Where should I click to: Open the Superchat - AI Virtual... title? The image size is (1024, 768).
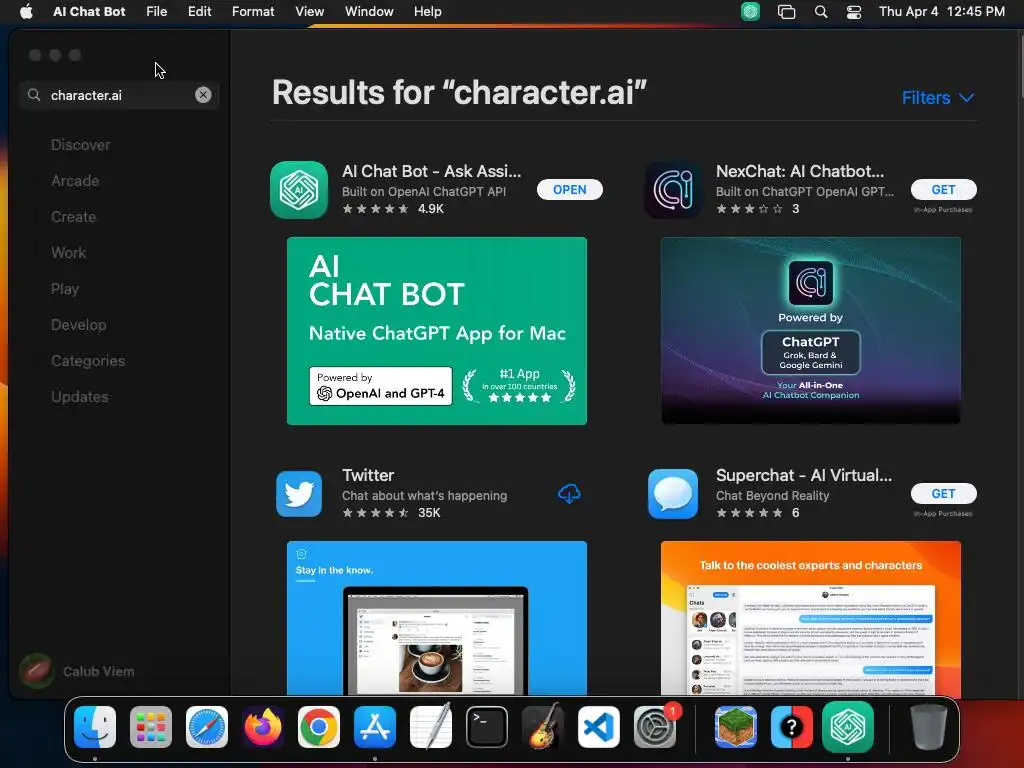click(x=804, y=475)
